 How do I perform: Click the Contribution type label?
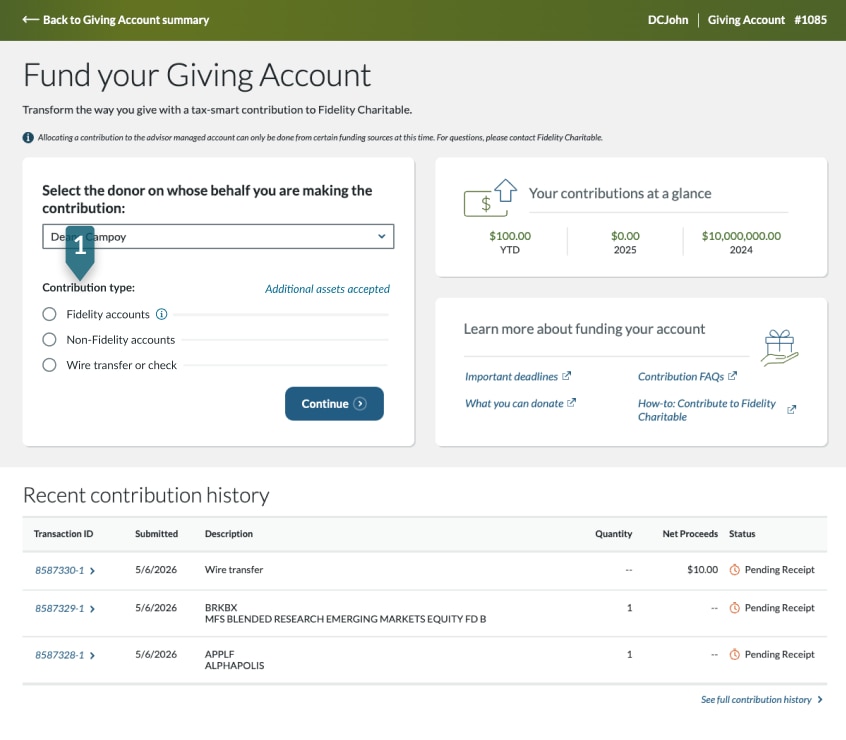click(88, 287)
